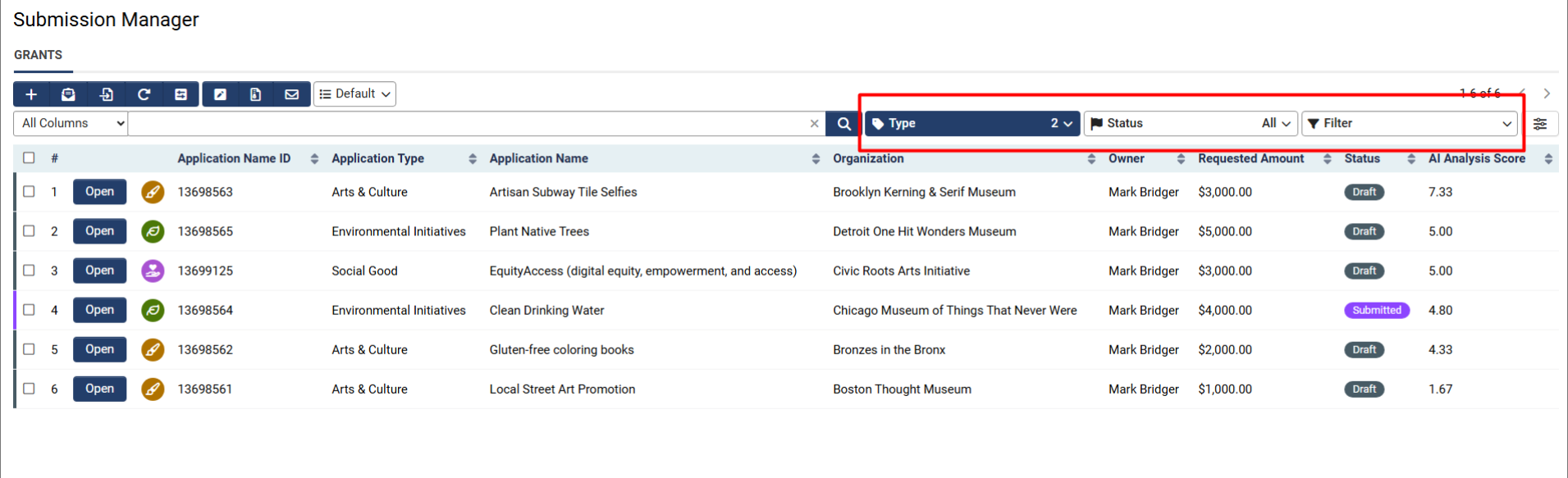
Task: Sort by Organization column arrows
Action: [x=1091, y=159]
